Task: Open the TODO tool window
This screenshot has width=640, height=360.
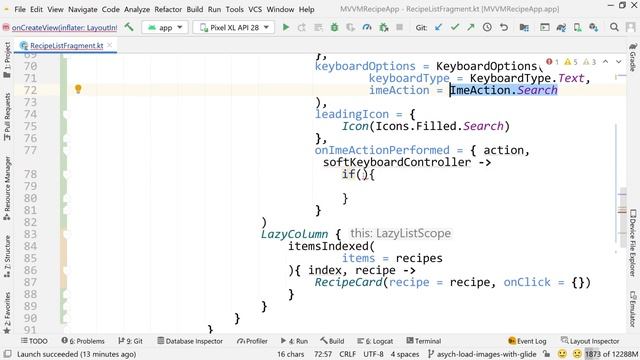Action: [x=34, y=341]
